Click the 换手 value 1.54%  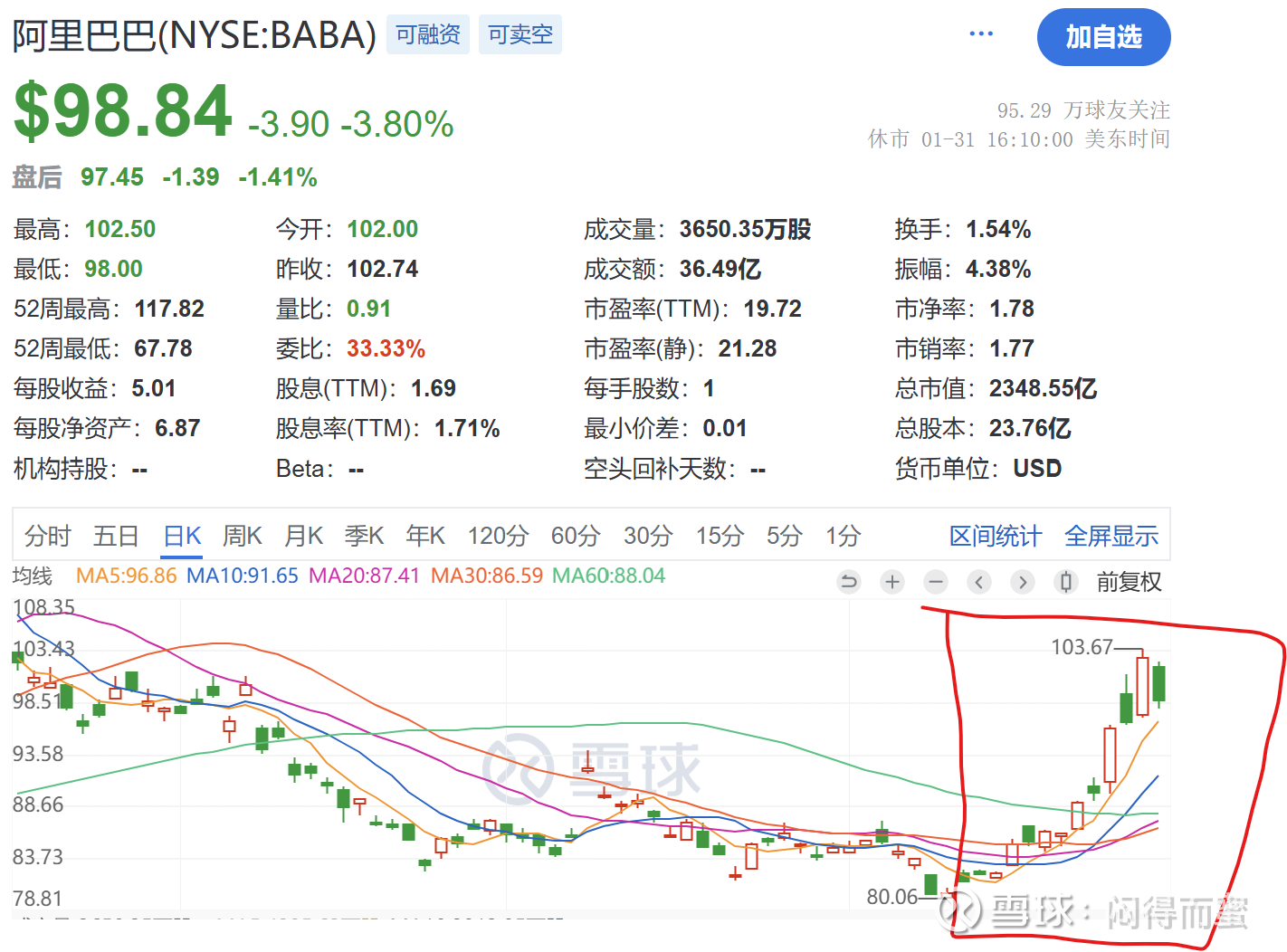pos(998,229)
